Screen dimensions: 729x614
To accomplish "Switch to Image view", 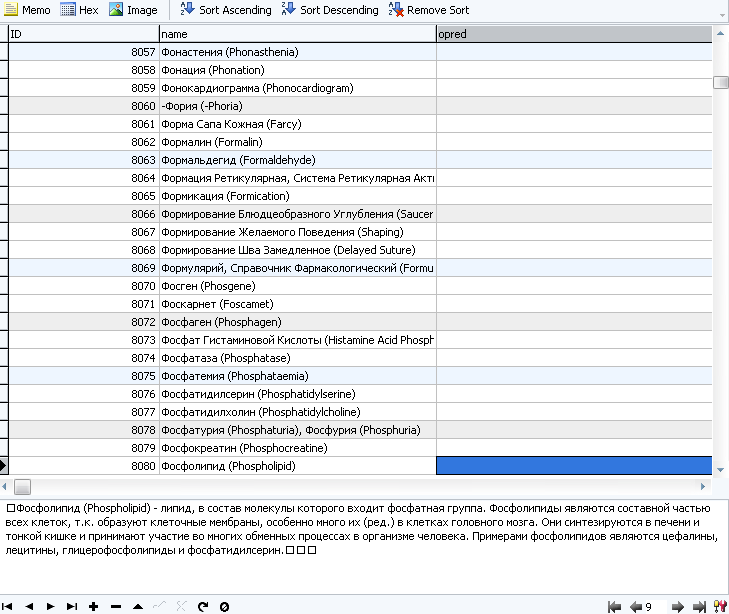I will pos(133,10).
